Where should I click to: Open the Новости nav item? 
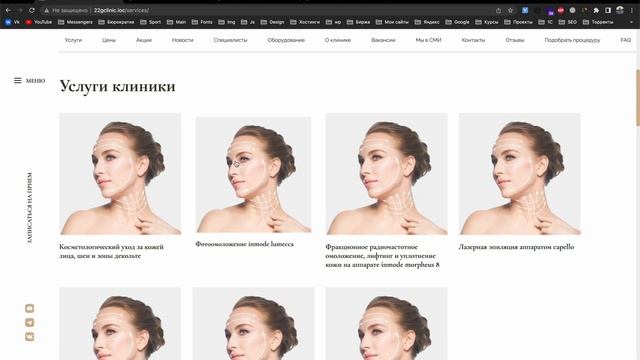click(182, 40)
